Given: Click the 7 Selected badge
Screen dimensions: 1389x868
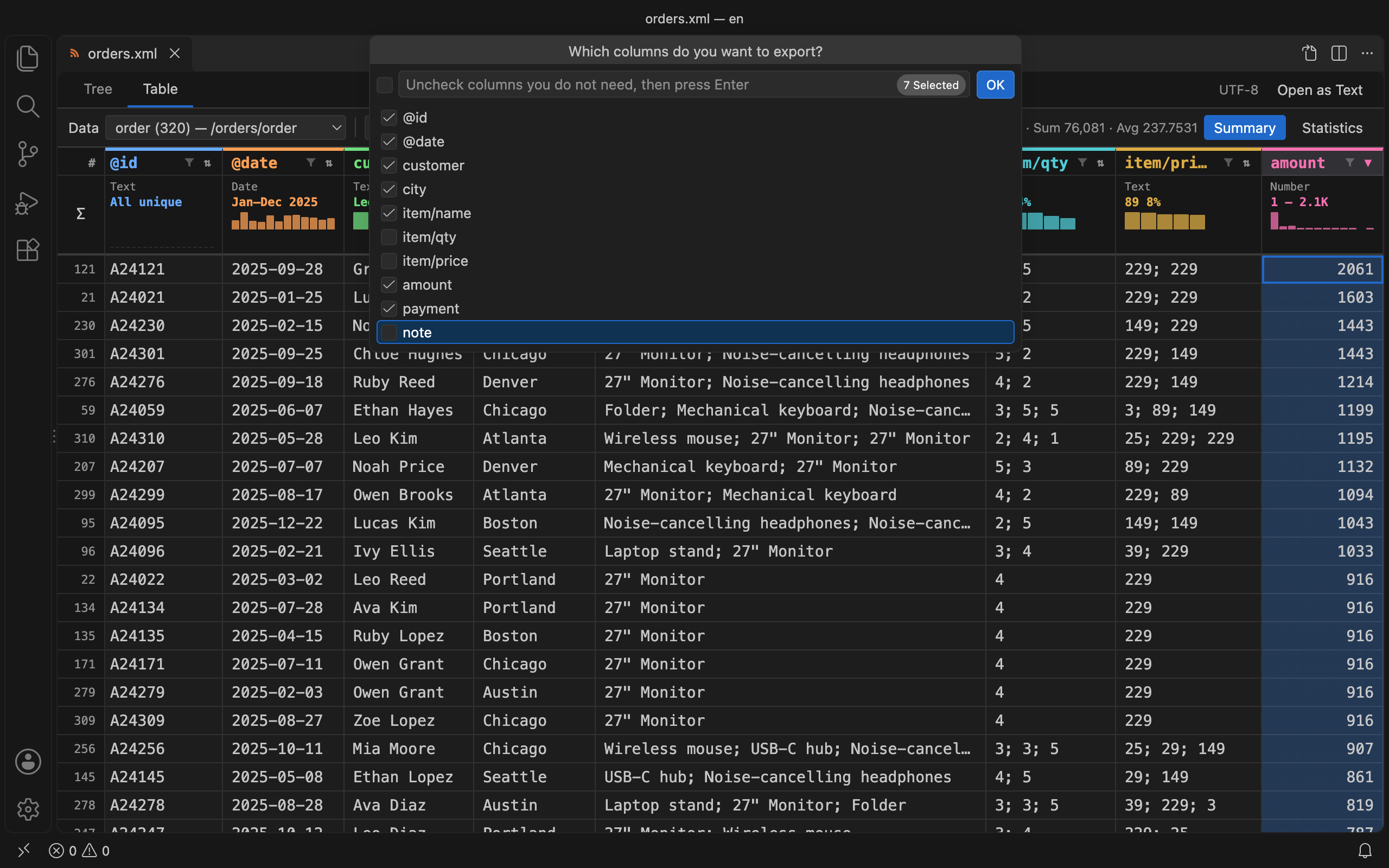Looking at the screenshot, I should [931, 85].
